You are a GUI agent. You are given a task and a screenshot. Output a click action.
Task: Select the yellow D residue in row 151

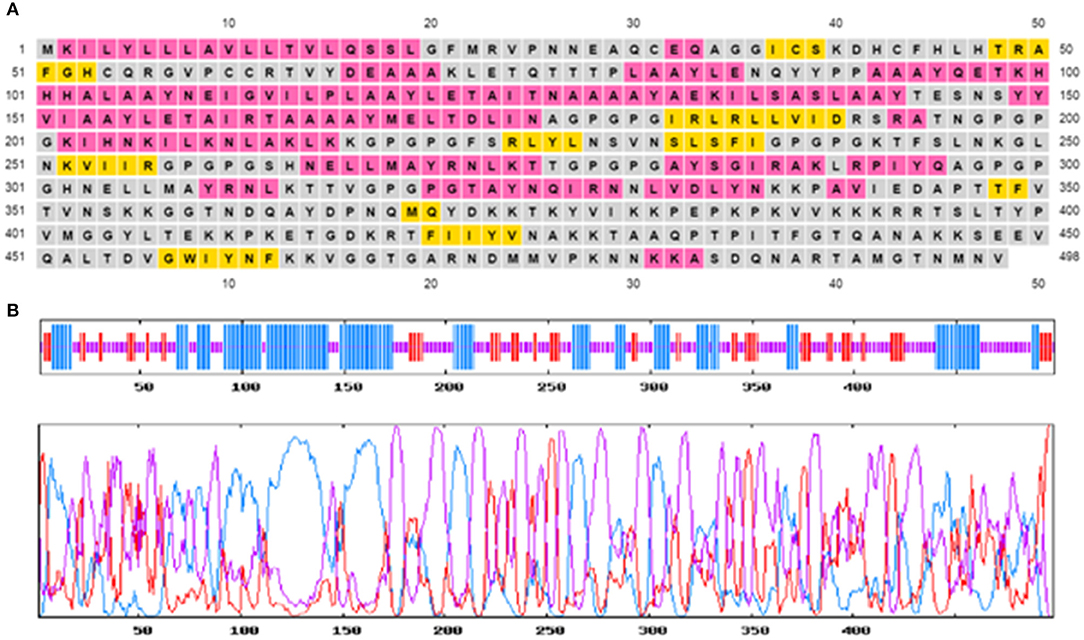coord(836,118)
